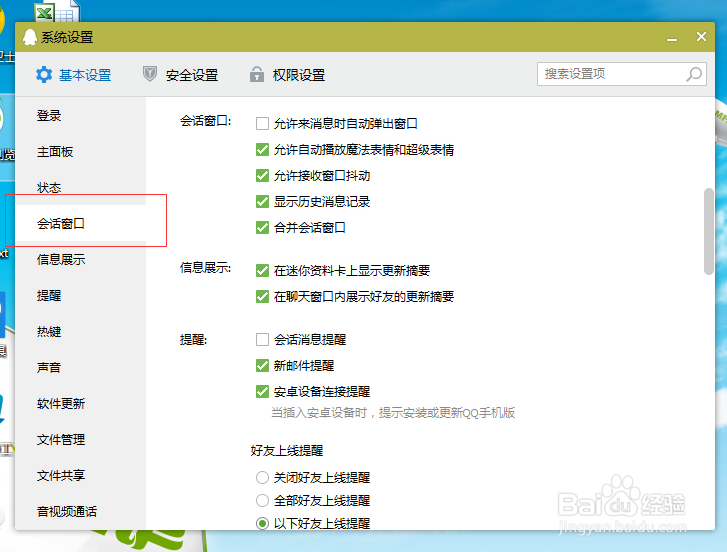Click the 提醒: section heading
The image size is (727, 552).
193,340
